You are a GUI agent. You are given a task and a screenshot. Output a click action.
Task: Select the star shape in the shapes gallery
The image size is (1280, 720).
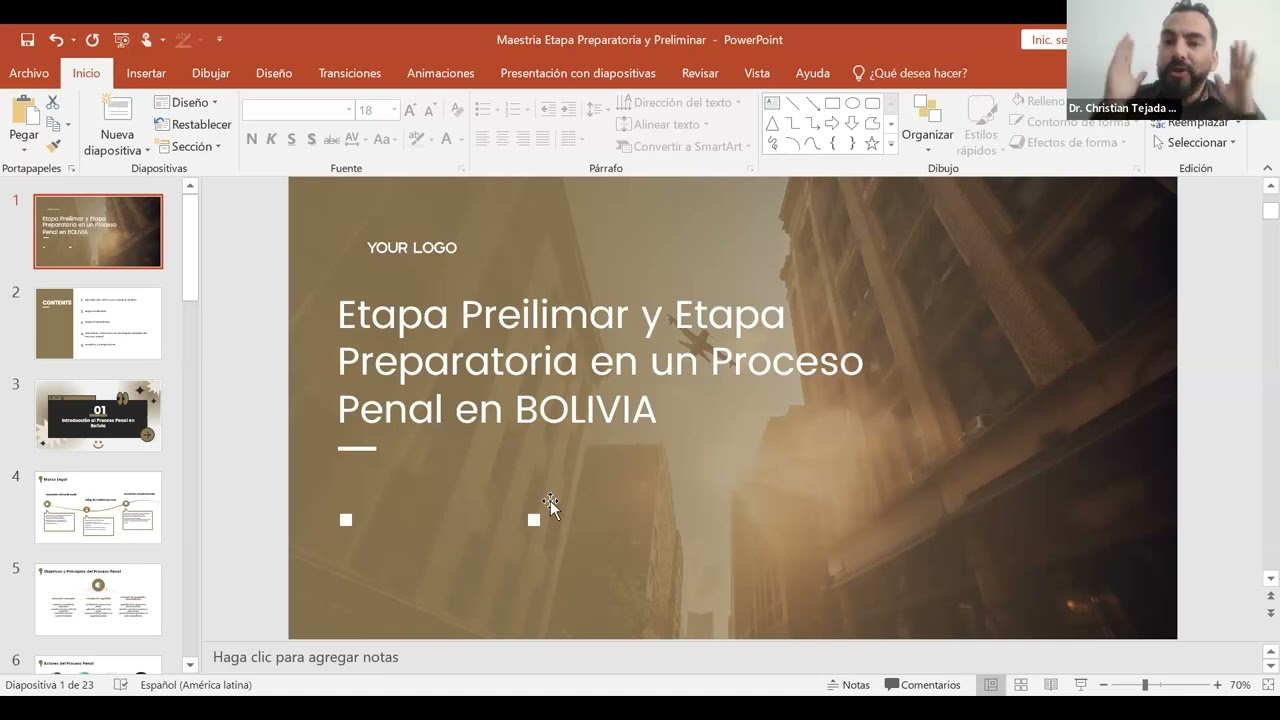[872, 144]
